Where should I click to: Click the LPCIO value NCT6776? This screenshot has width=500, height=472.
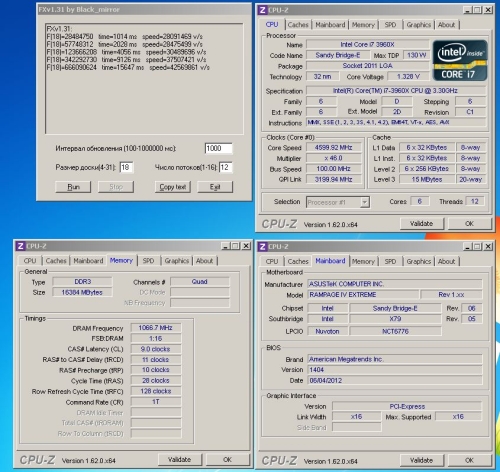pos(395,331)
